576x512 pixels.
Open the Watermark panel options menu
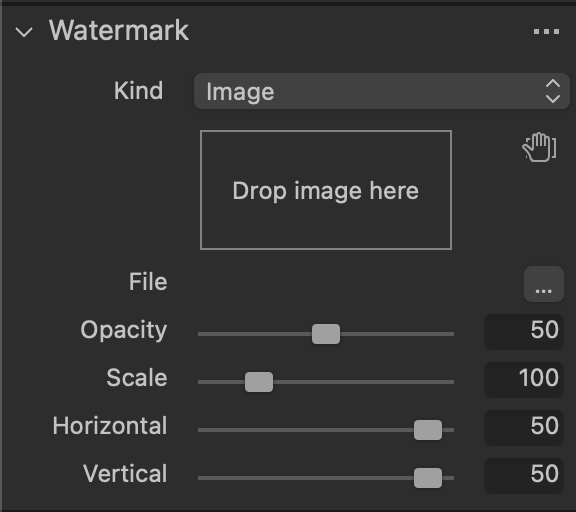coord(546,32)
